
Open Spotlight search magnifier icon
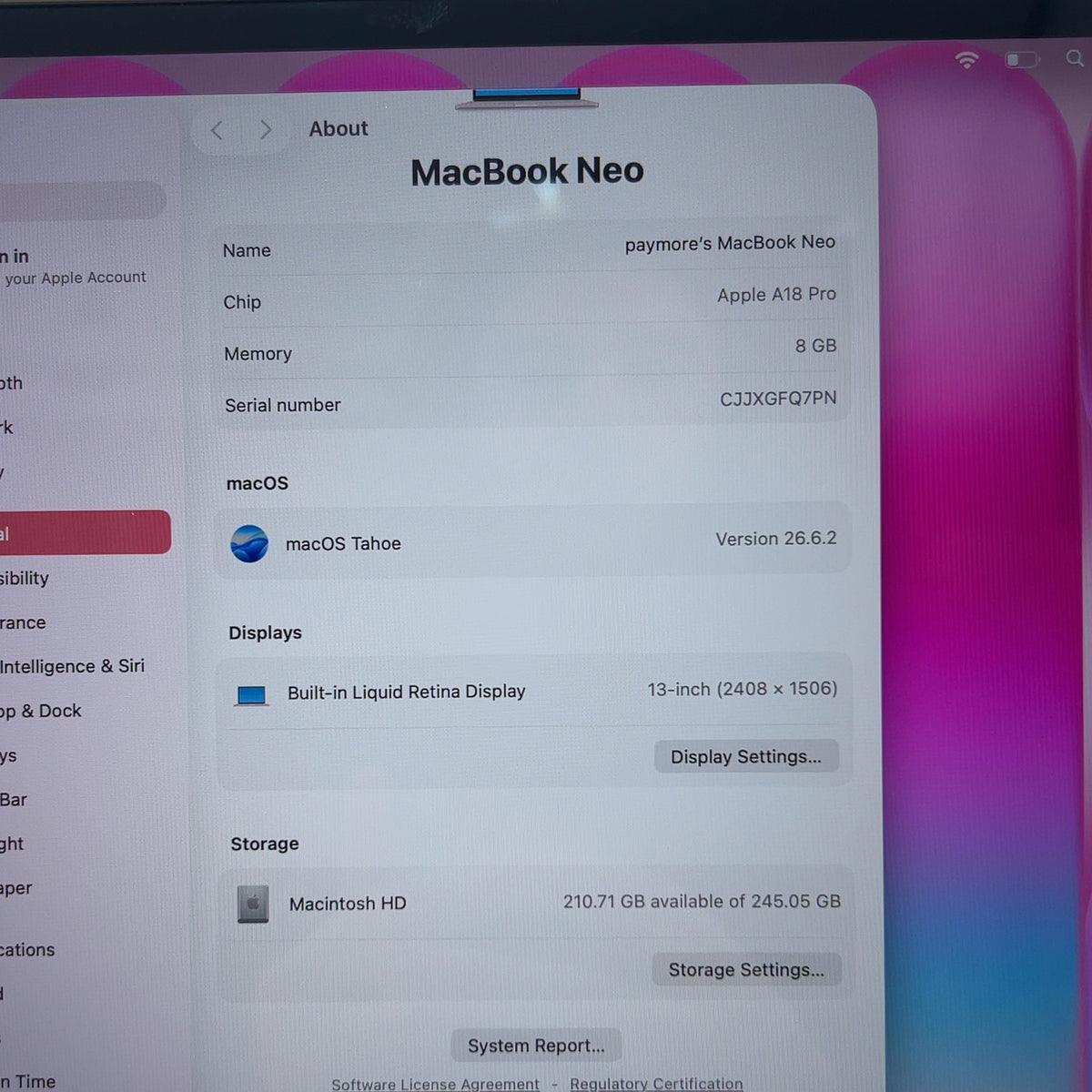[1075, 58]
